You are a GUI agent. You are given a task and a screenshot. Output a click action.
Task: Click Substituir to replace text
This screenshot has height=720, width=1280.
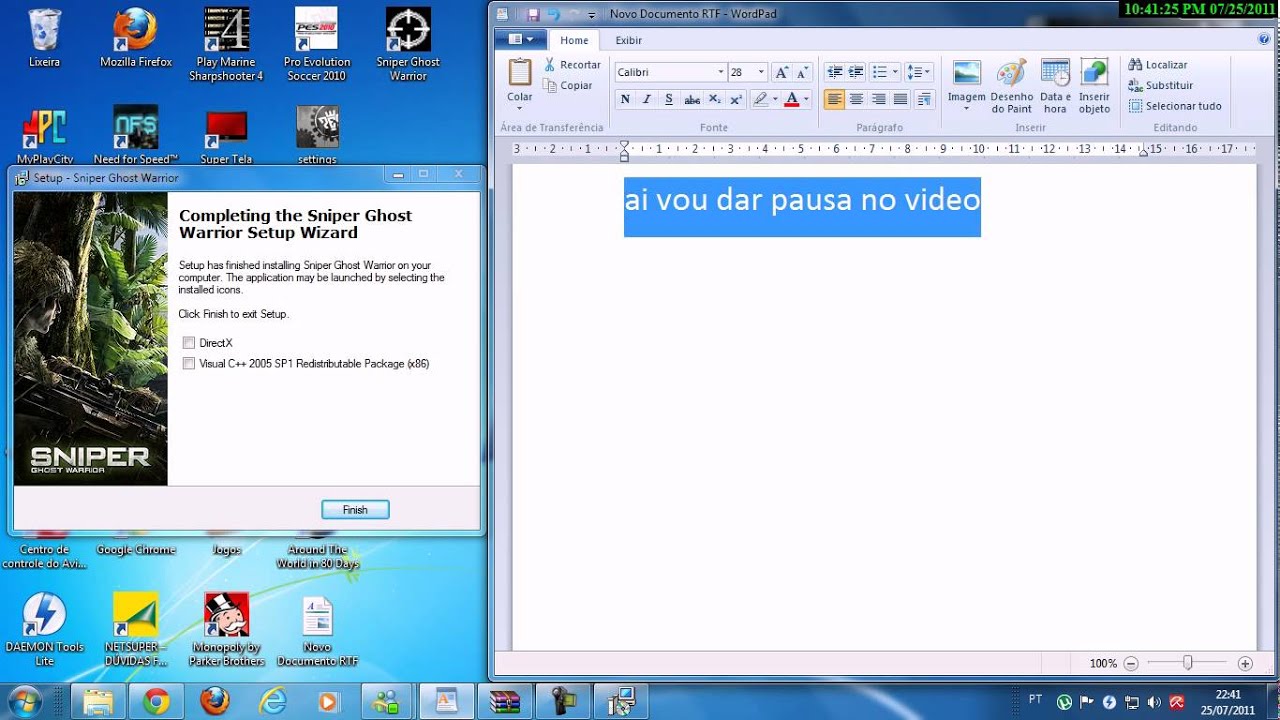click(1160, 86)
